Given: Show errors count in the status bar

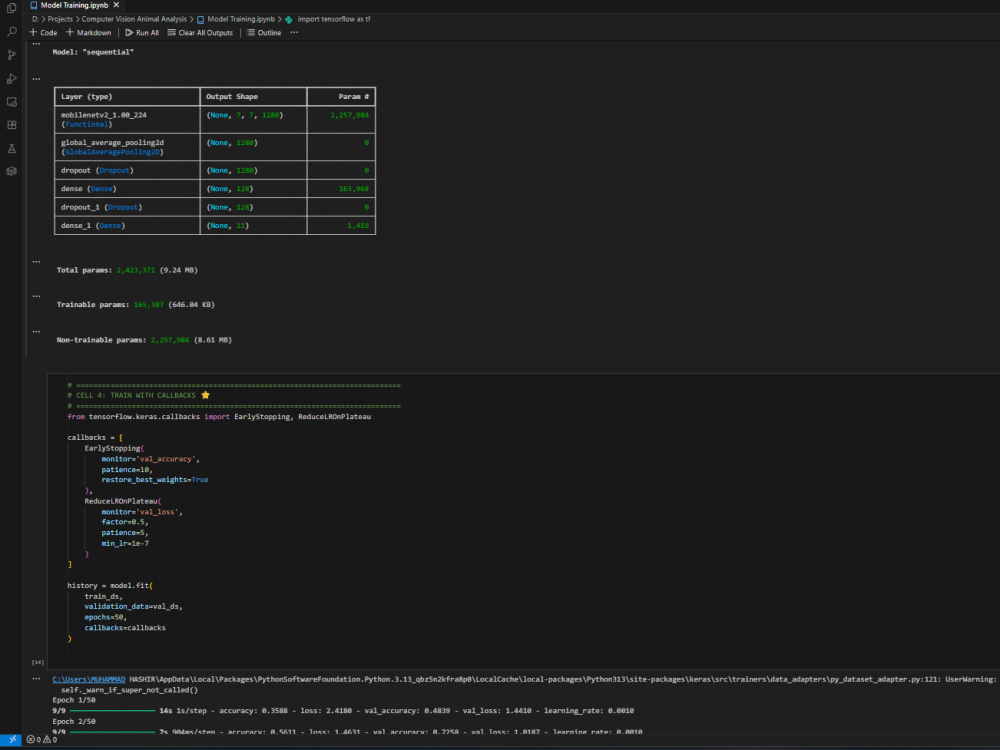Looking at the screenshot, I should (x=34, y=739).
